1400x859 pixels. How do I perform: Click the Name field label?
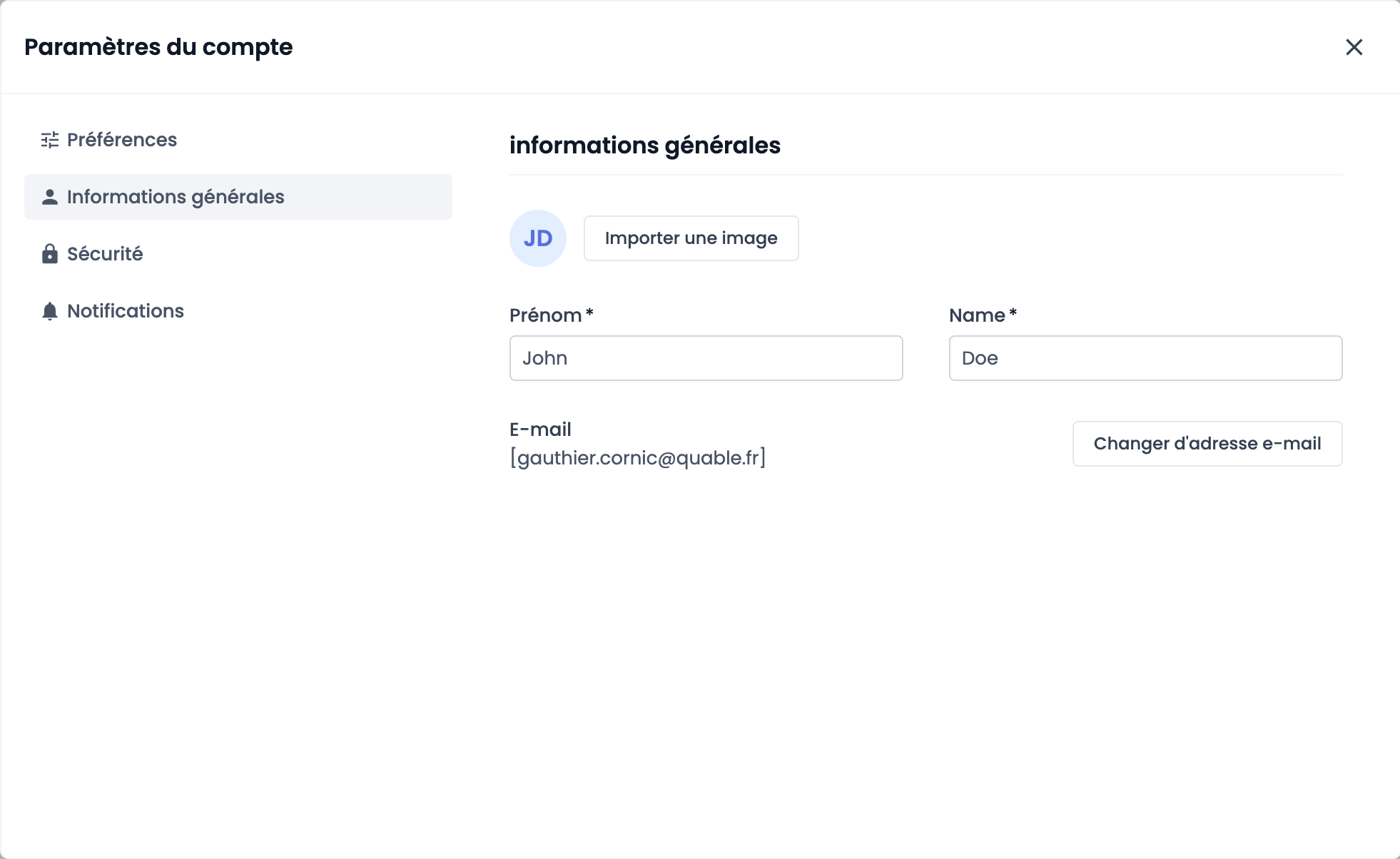[x=977, y=315]
